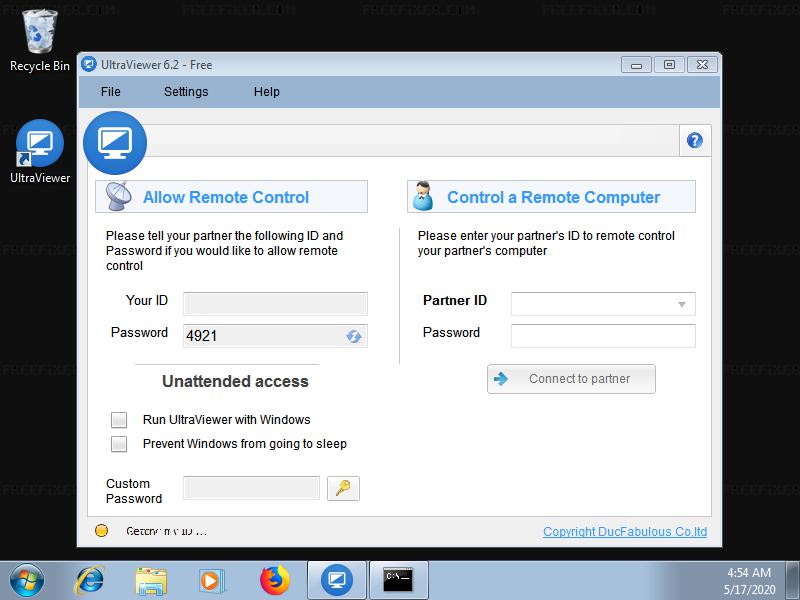Click the Connect to partner button
Viewport: 800px width, 600px height.
click(x=571, y=379)
